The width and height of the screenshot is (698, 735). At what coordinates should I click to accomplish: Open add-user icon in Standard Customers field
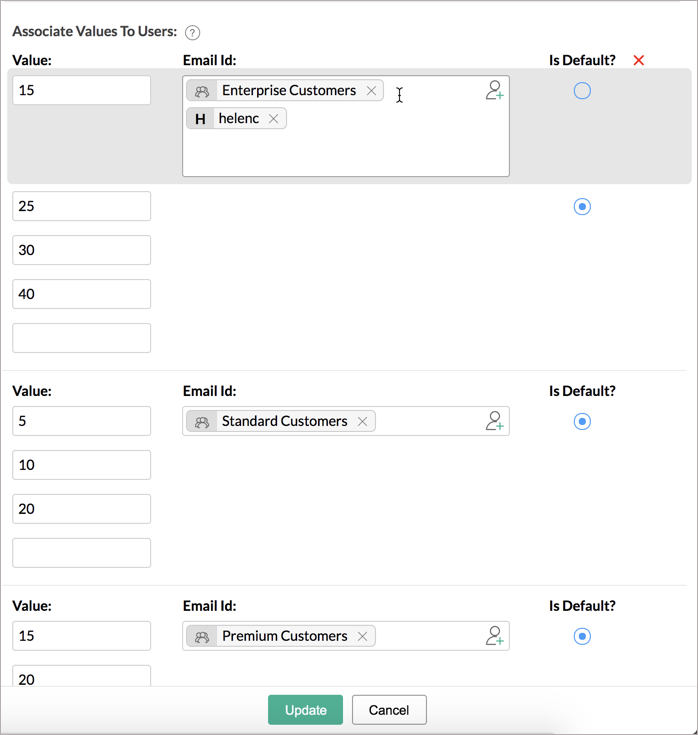(494, 421)
